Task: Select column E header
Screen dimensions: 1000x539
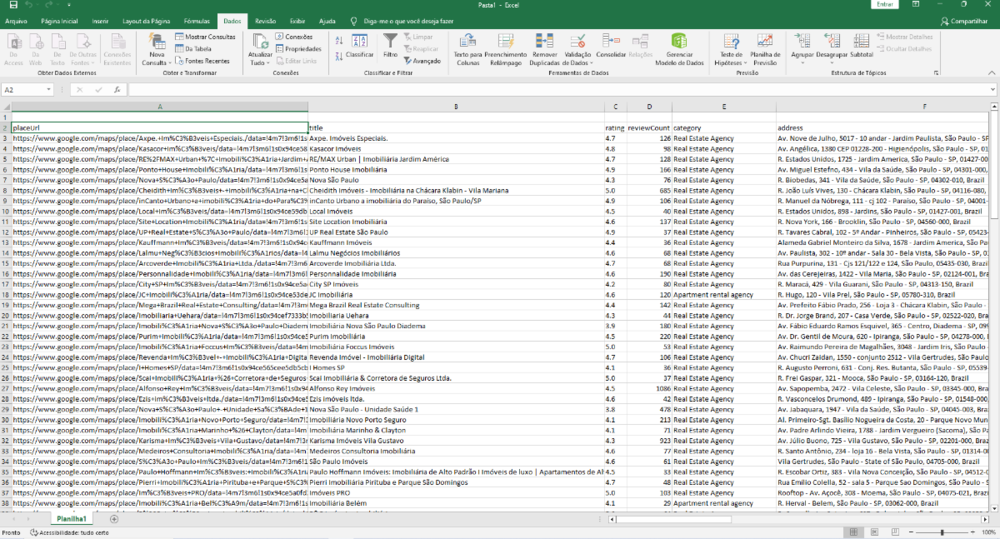Action: click(724, 107)
